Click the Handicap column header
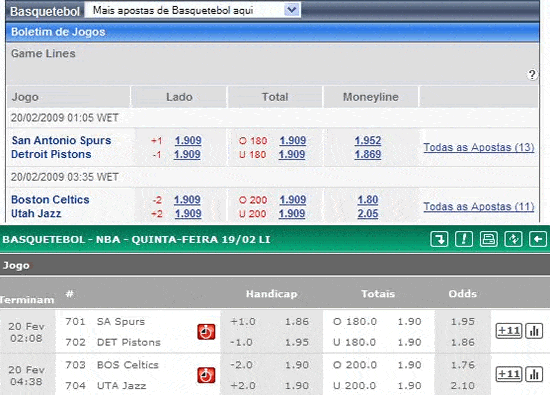The image size is (550, 395). (271, 294)
